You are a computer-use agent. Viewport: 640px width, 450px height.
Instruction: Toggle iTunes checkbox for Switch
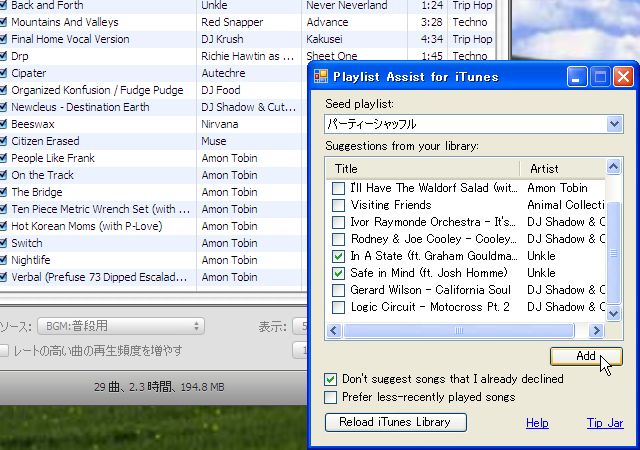click(x=3, y=243)
